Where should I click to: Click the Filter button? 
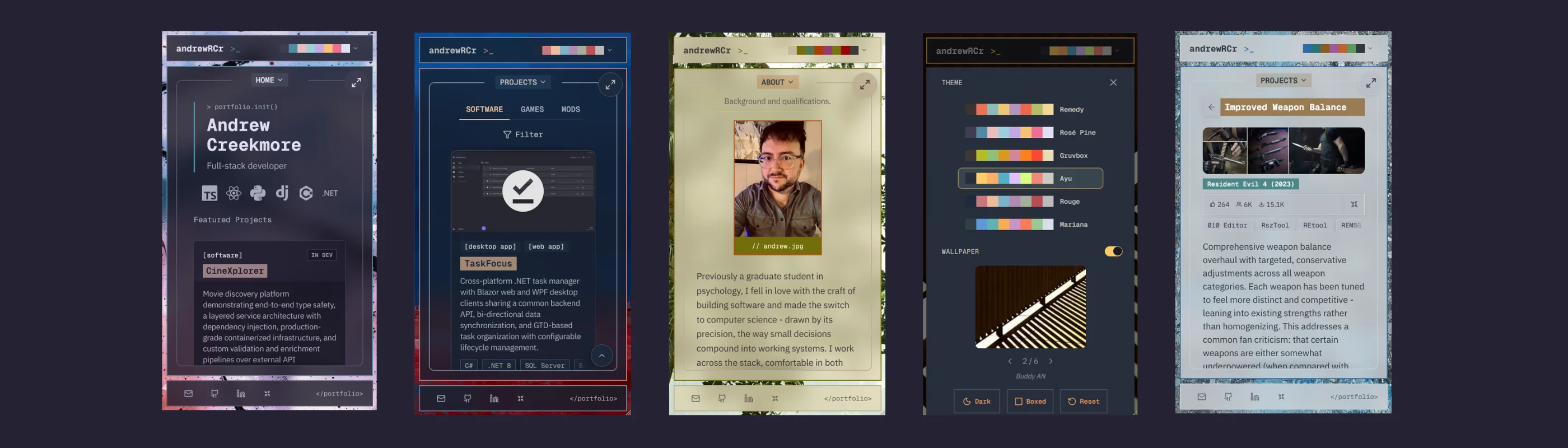click(523, 134)
